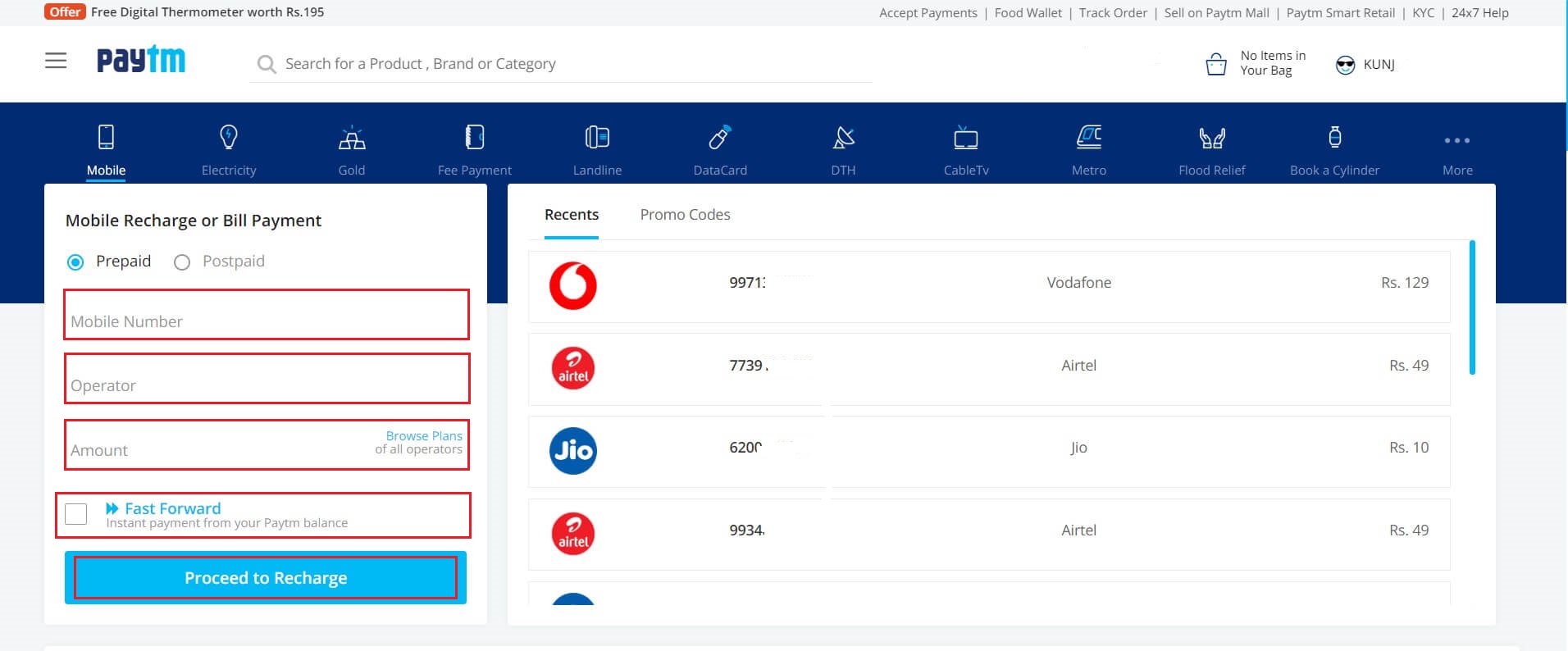Open Paytm Smart Retail link
1568x651 pixels.
click(1341, 13)
